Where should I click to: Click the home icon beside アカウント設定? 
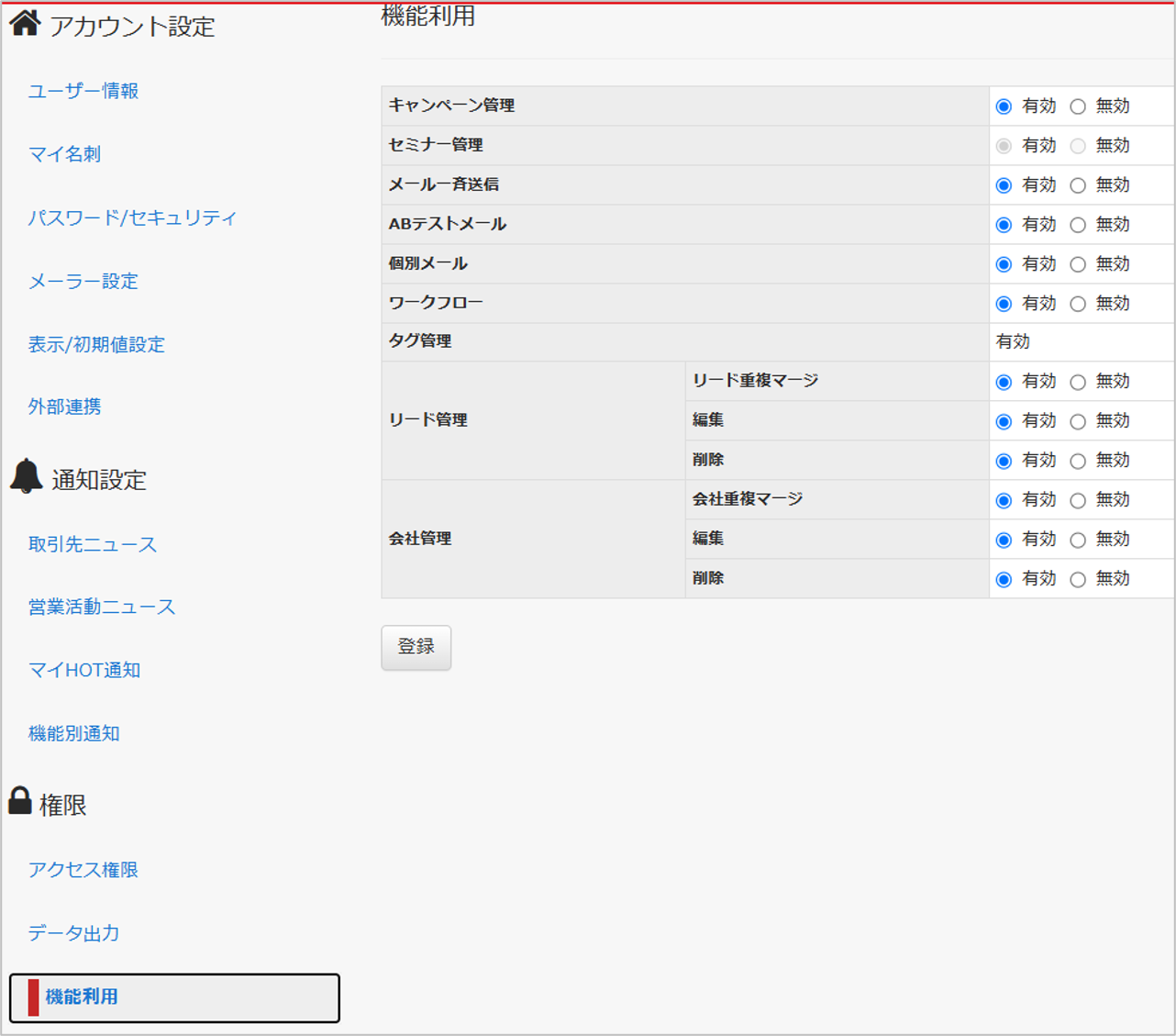click(x=25, y=23)
